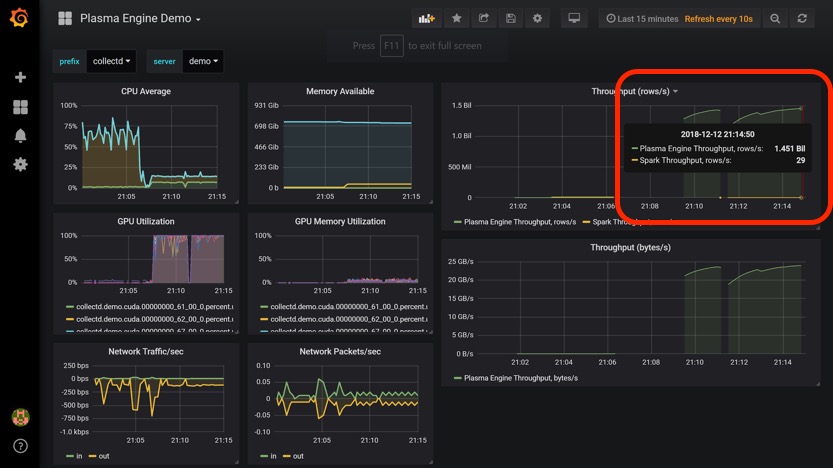Image resolution: width=833 pixels, height=468 pixels.
Task: Open the prefix collectd variable dropdown
Action: tap(111, 61)
